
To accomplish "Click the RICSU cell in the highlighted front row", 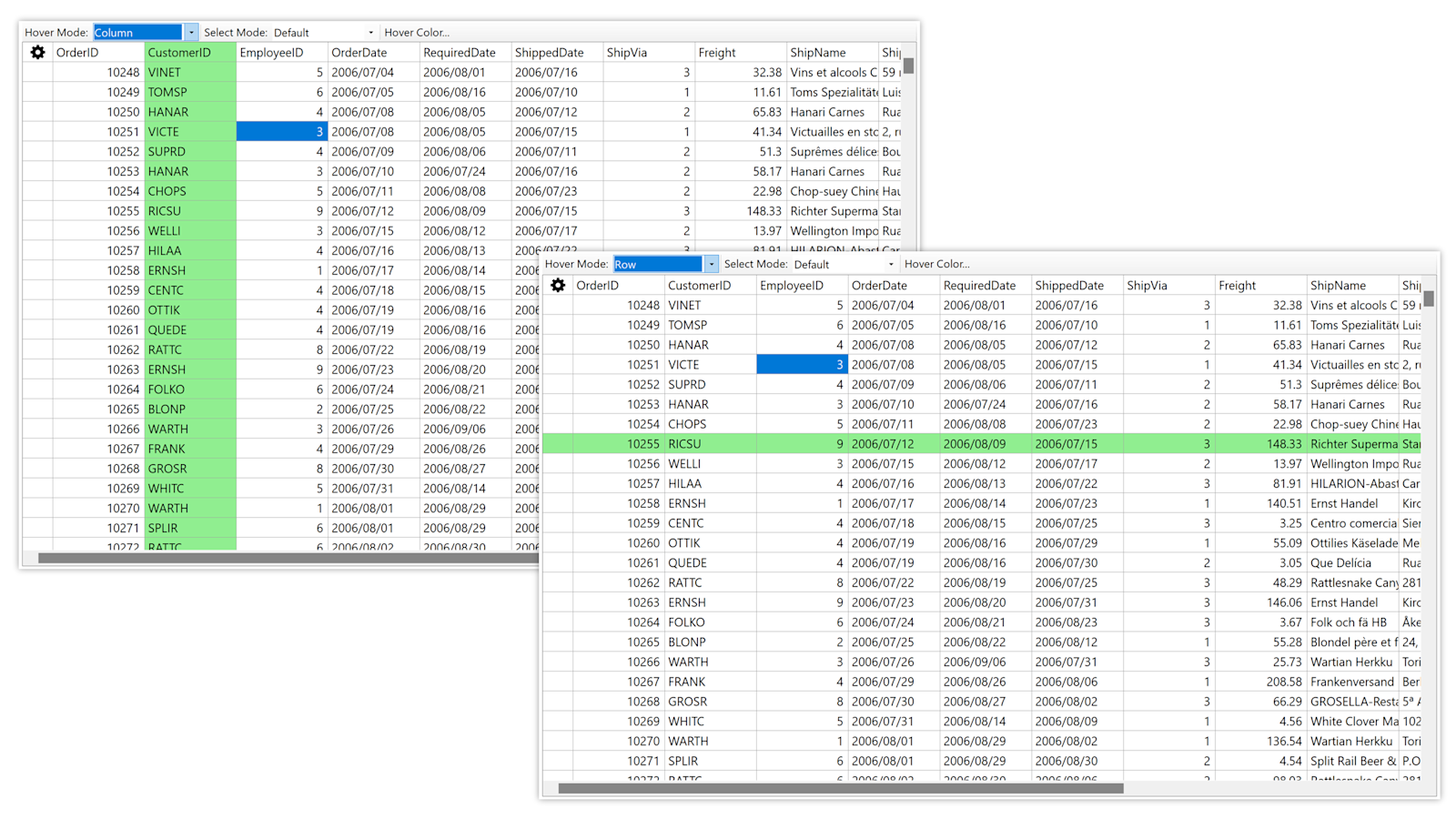I will (711, 444).
